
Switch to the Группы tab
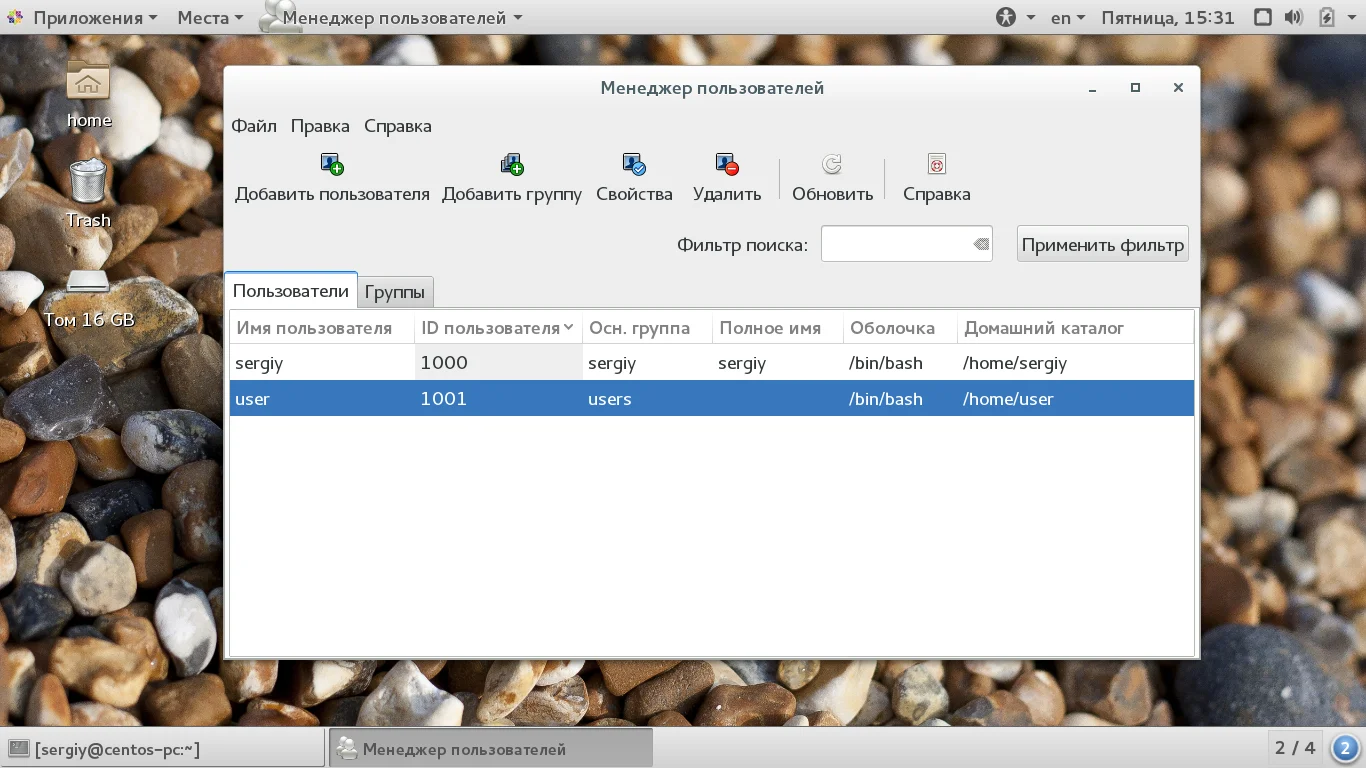tap(395, 292)
